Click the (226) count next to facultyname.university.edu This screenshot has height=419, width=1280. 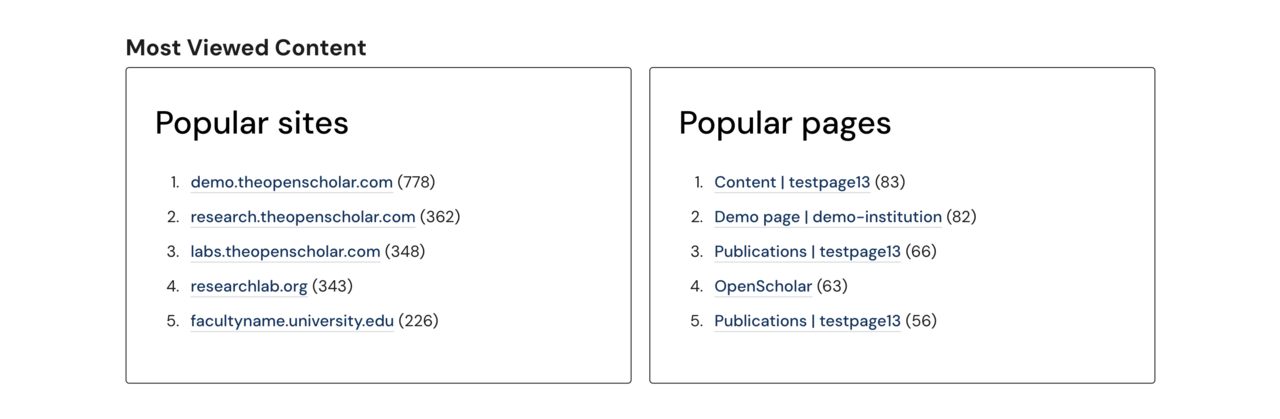(418, 321)
